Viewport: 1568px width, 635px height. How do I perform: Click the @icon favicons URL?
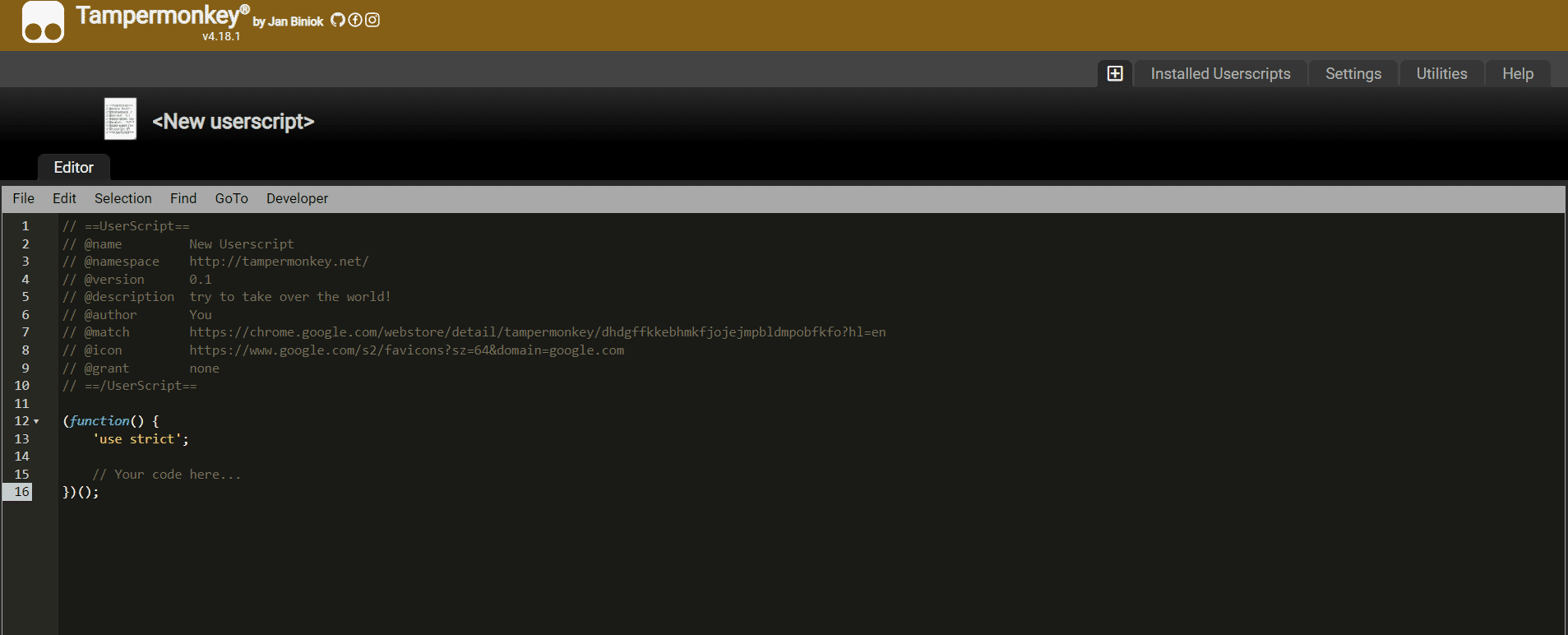pyautogui.click(x=407, y=350)
